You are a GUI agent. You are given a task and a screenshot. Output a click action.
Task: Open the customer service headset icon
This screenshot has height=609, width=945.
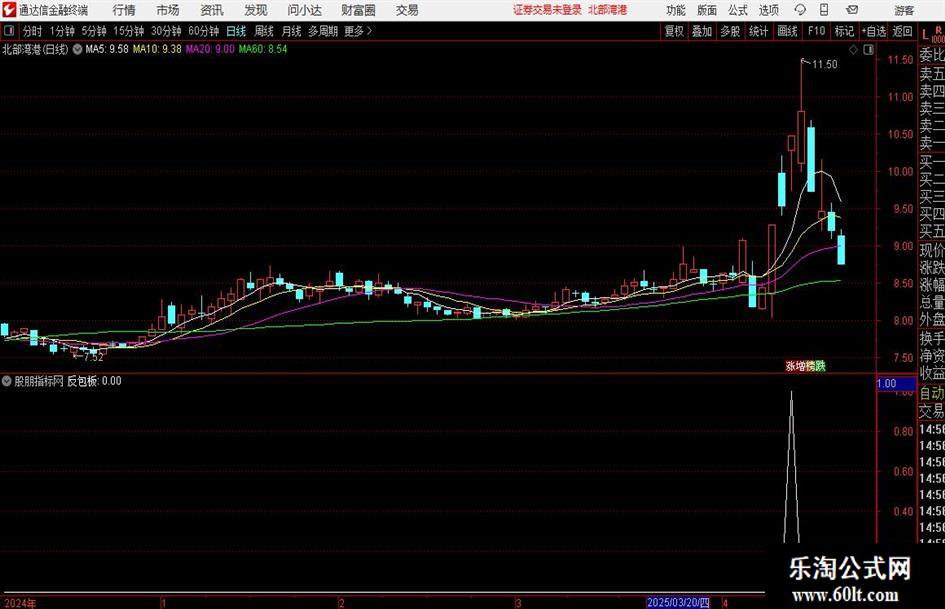[800, 10]
